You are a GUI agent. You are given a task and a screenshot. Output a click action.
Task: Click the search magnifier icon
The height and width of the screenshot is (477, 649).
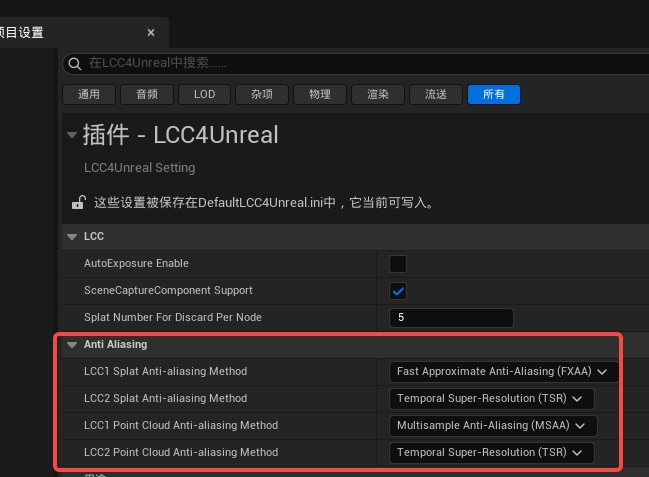75,63
